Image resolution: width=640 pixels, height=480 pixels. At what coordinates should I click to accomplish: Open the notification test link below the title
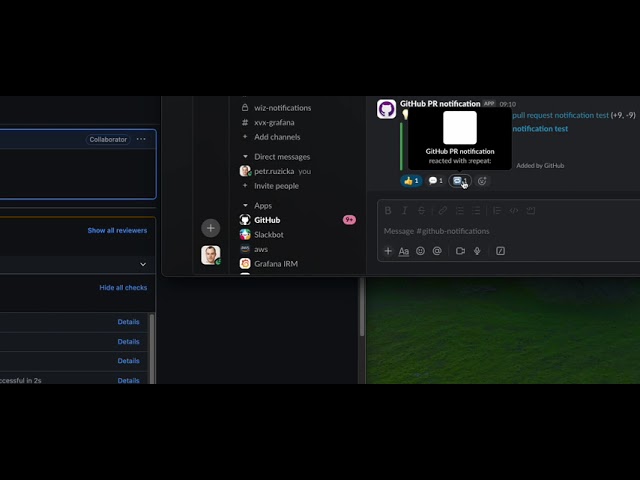[x=540, y=129]
